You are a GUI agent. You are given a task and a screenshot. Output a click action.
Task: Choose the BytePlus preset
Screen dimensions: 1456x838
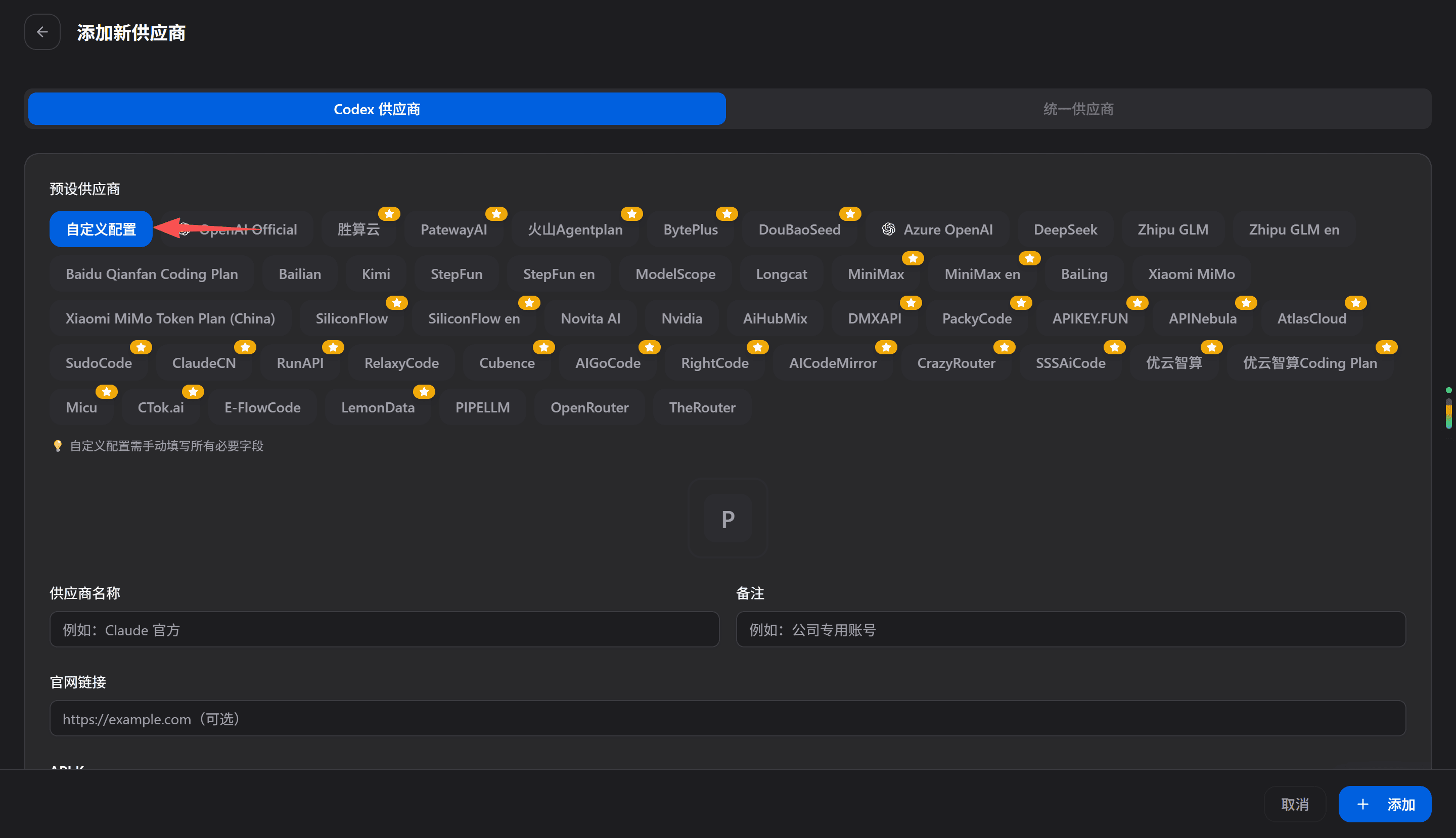(690, 229)
